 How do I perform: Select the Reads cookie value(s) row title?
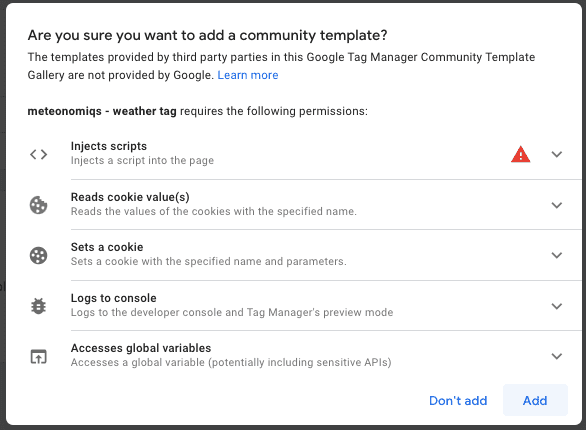click(x=130, y=197)
